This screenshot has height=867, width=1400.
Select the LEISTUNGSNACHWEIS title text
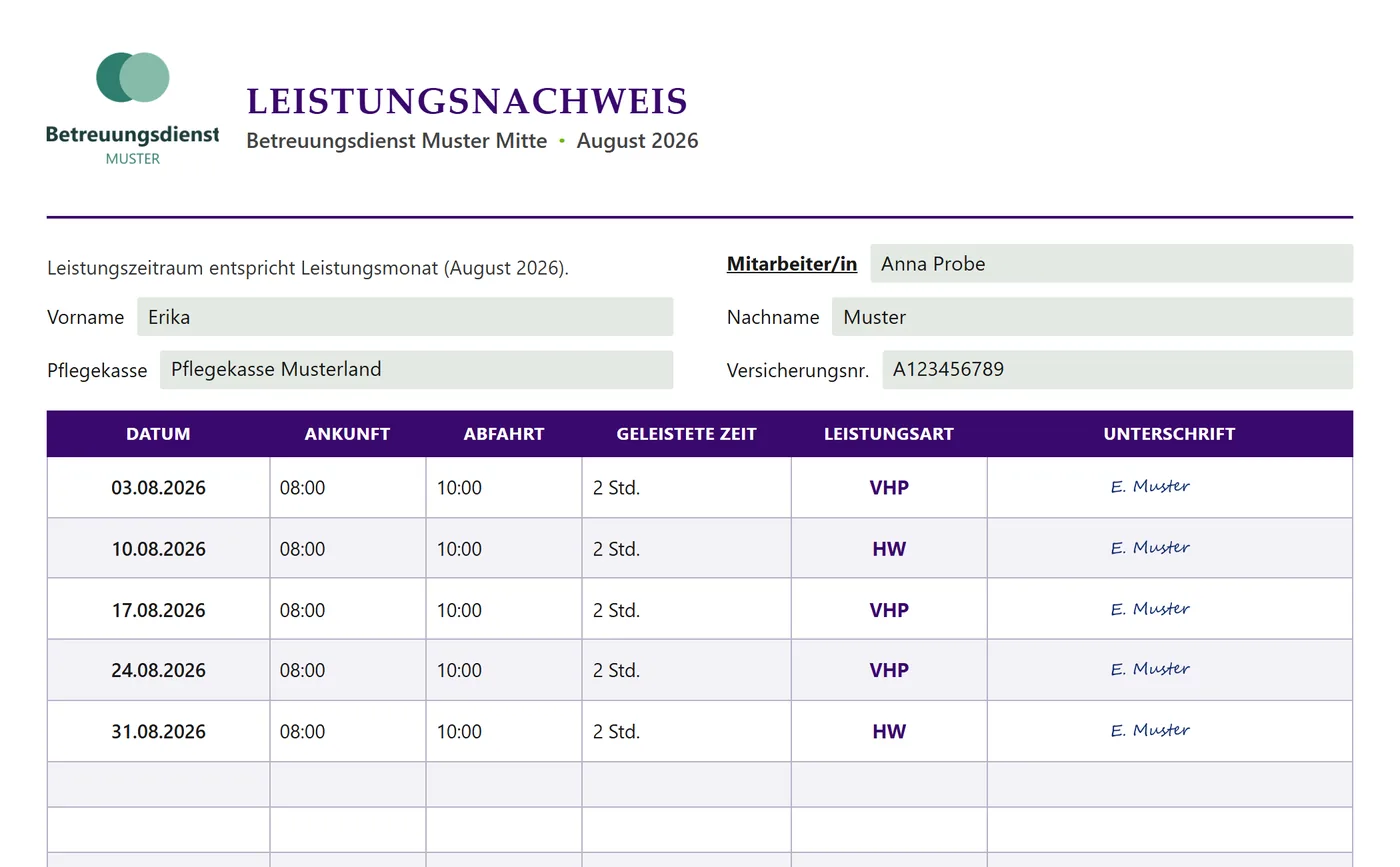click(x=467, y=101)
